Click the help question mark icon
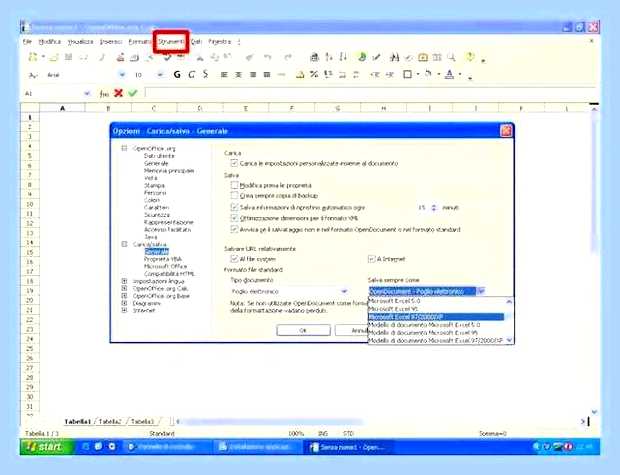Image resolution: width=620 pixels, height=475 pixels. click(x=470, y=57)
